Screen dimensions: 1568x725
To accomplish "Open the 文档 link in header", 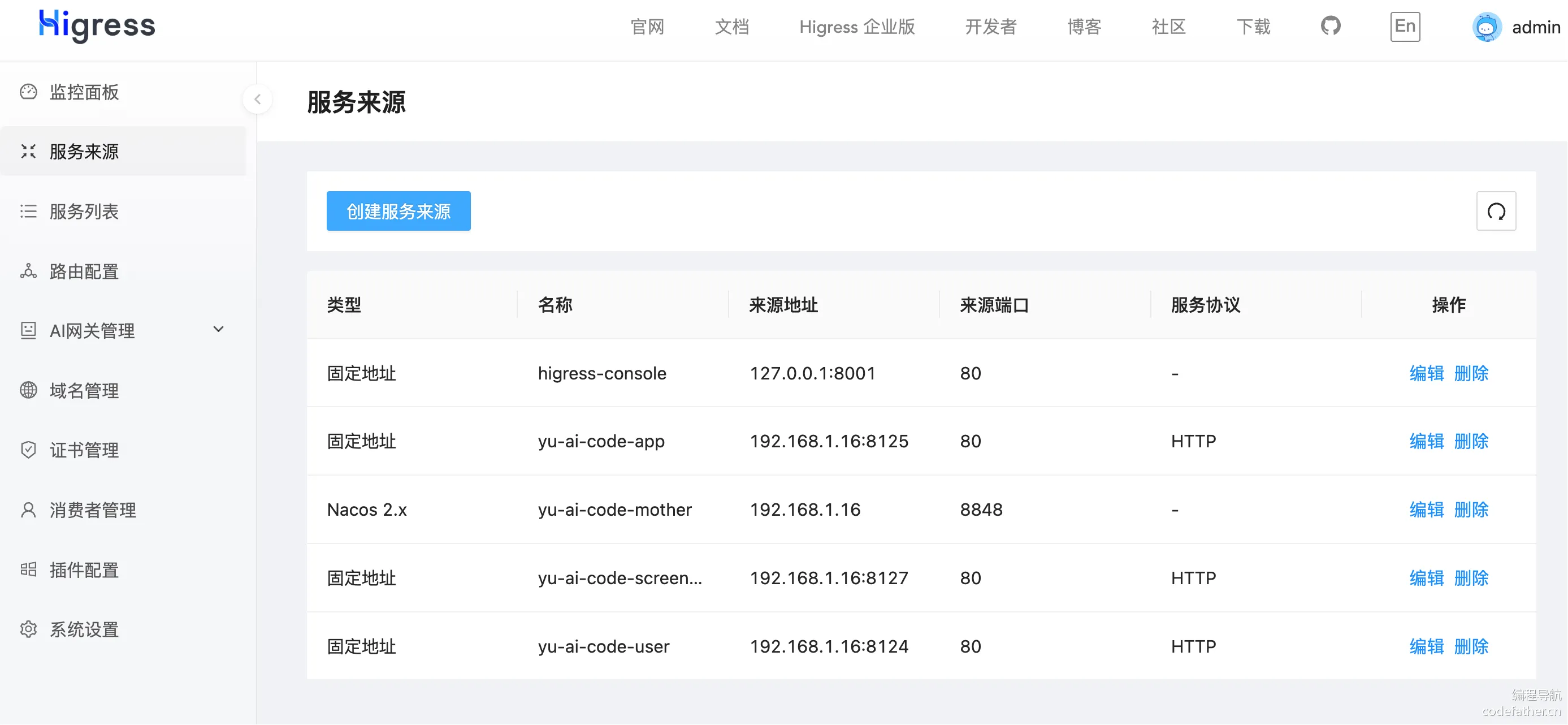I will click(731, 27).
